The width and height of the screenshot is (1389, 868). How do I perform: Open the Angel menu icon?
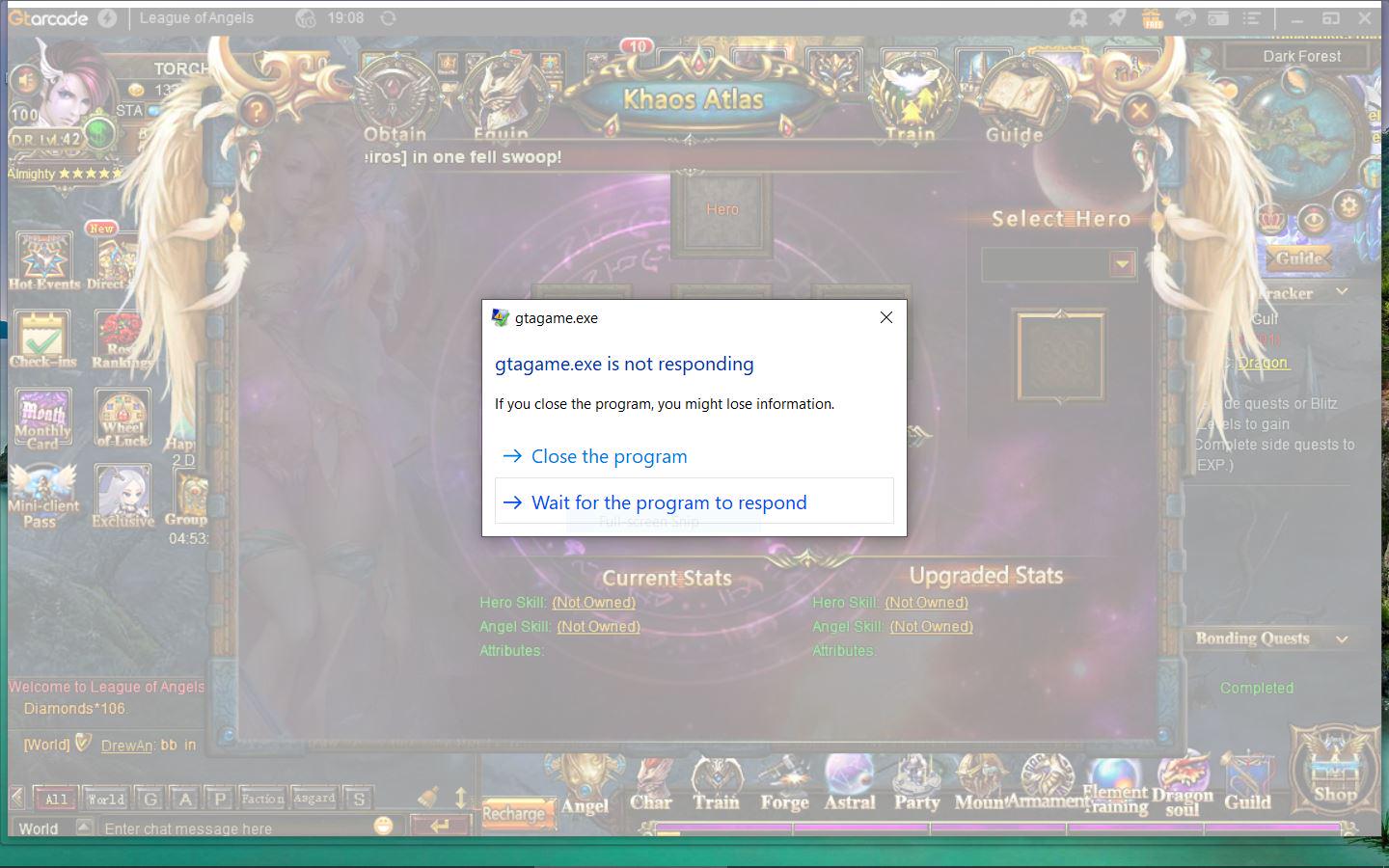click(x=586, y=784)
